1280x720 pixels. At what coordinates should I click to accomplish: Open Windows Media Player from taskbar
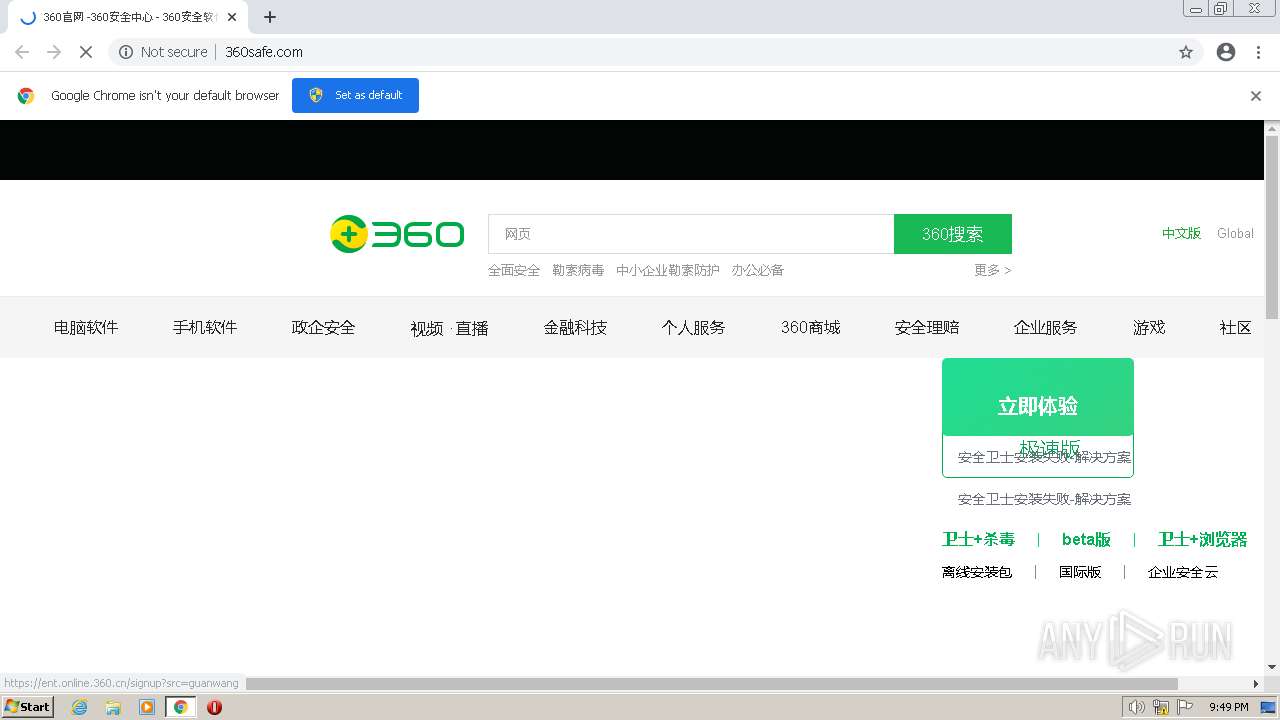[147, 707]
